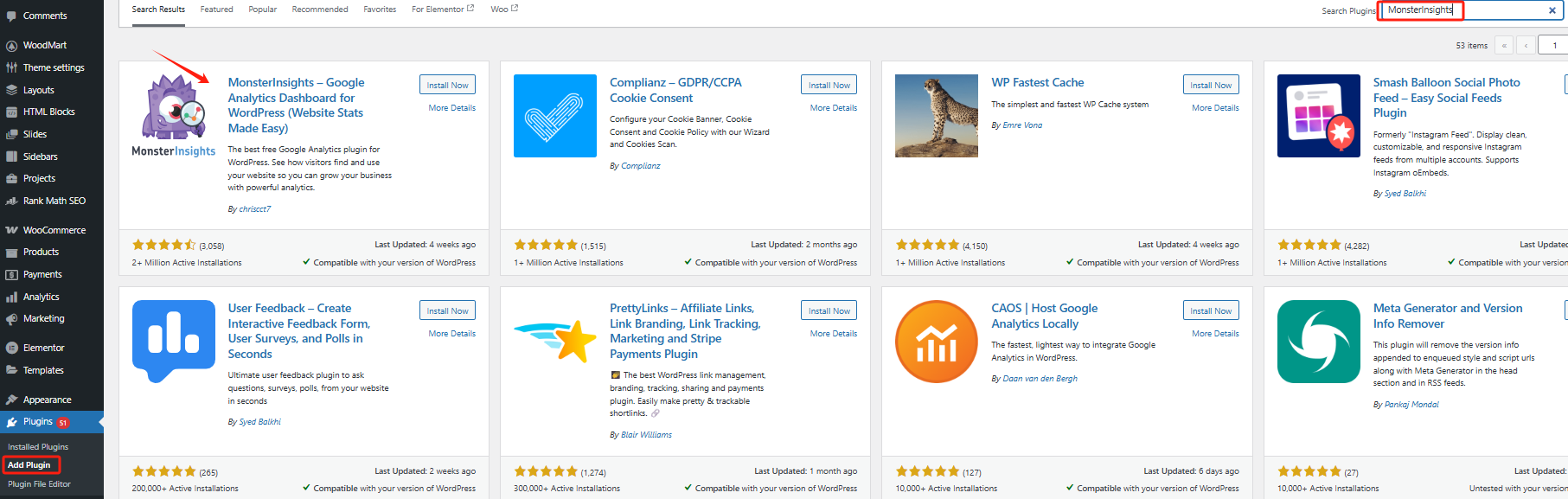Open the Products box icon
This screenshot has height=499, width=1568.
(11, 252)
